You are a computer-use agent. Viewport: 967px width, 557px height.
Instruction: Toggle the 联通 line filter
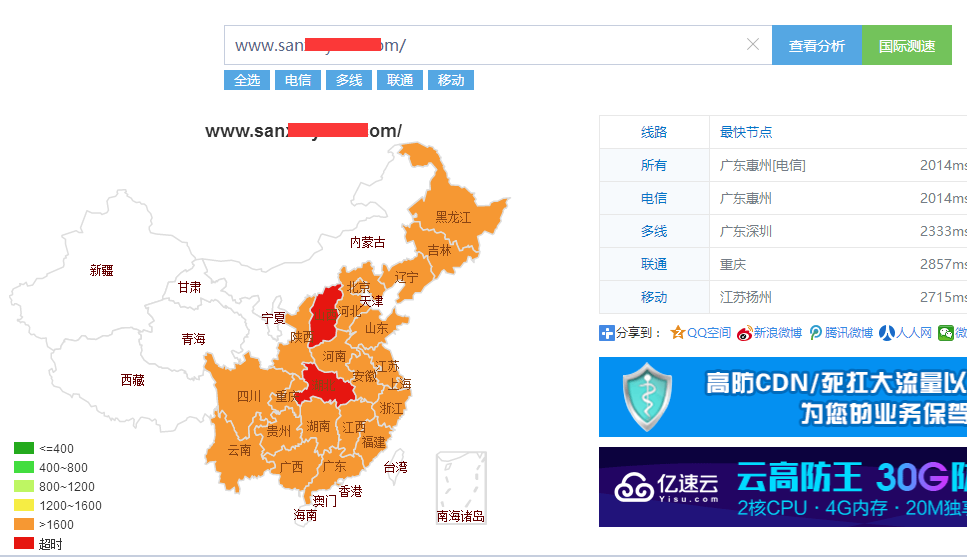tap(400, 80)
